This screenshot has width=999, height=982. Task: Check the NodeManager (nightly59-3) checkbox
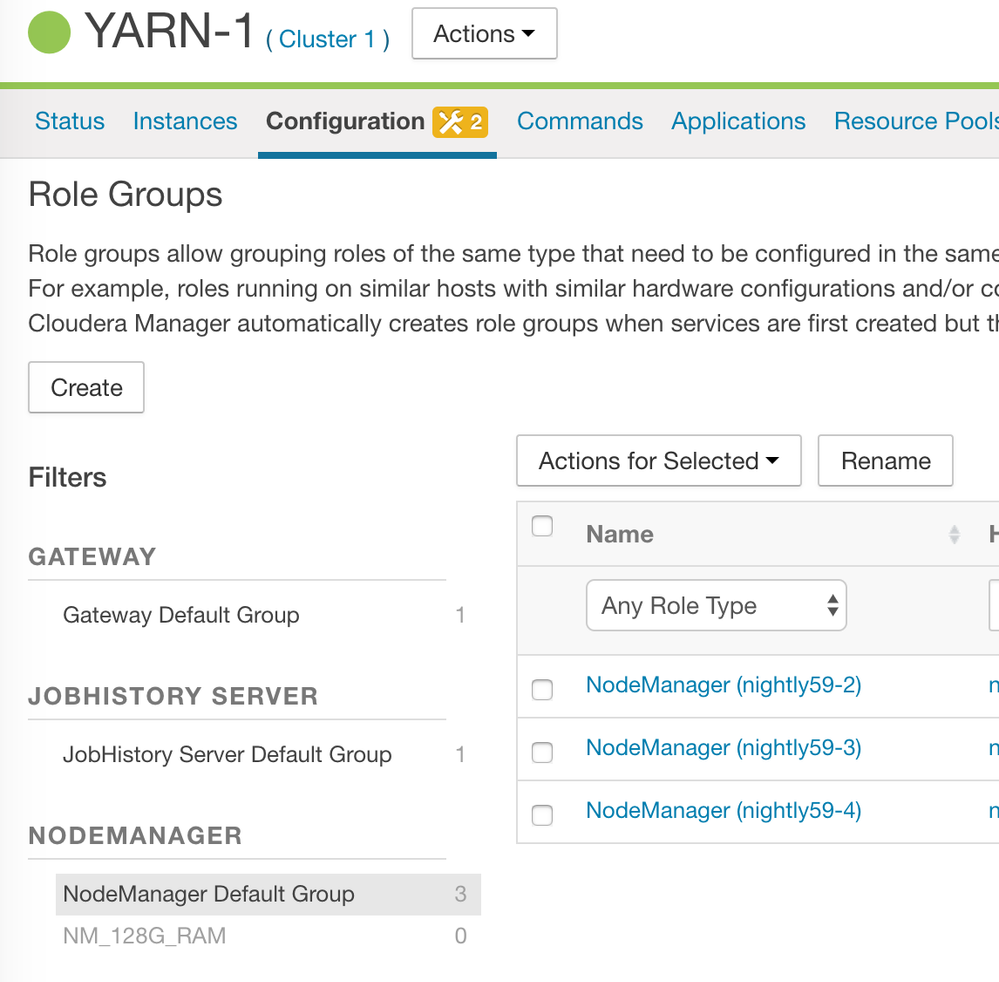pyautogui.click(x=542, y=752)
